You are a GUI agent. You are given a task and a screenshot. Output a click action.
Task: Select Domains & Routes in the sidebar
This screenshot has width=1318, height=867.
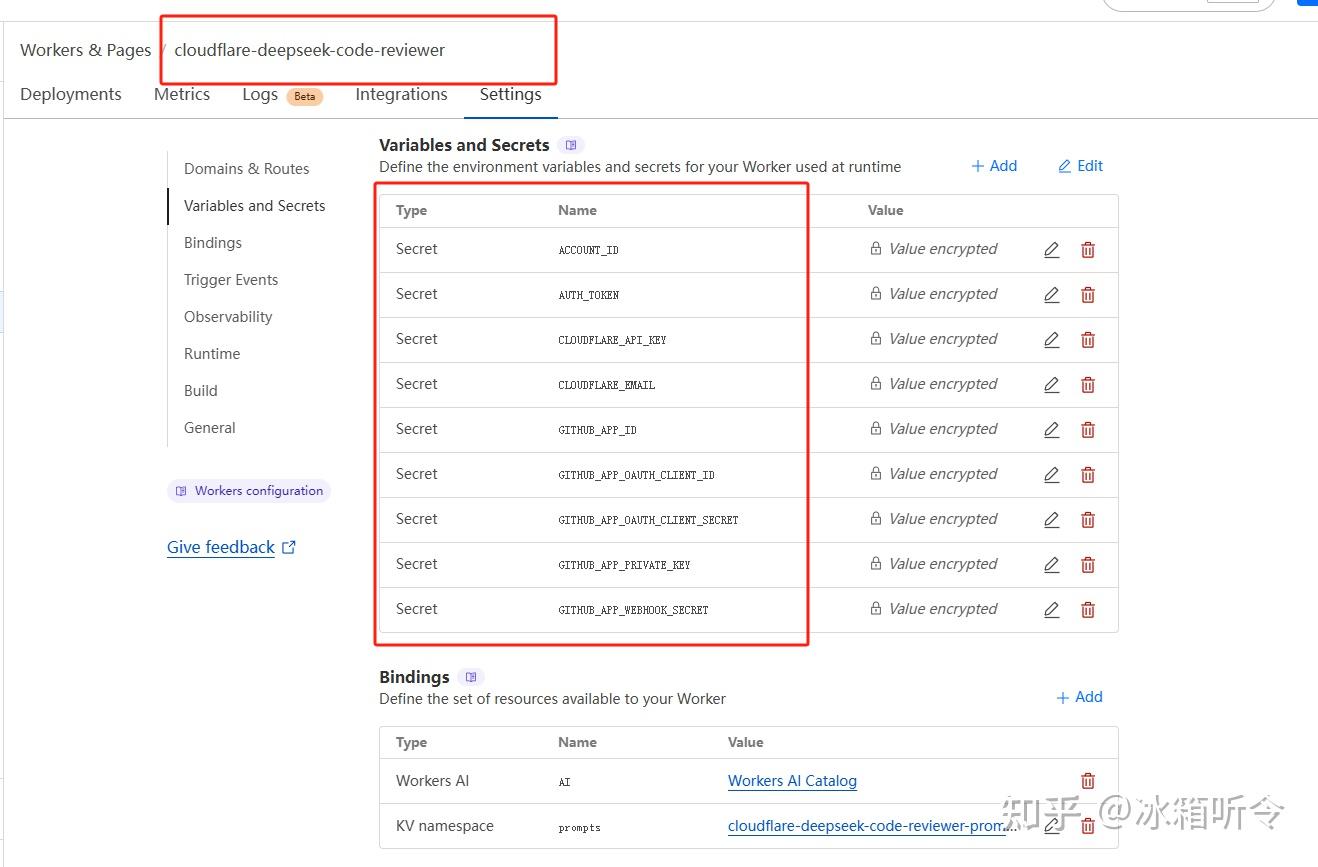[246, 168]
